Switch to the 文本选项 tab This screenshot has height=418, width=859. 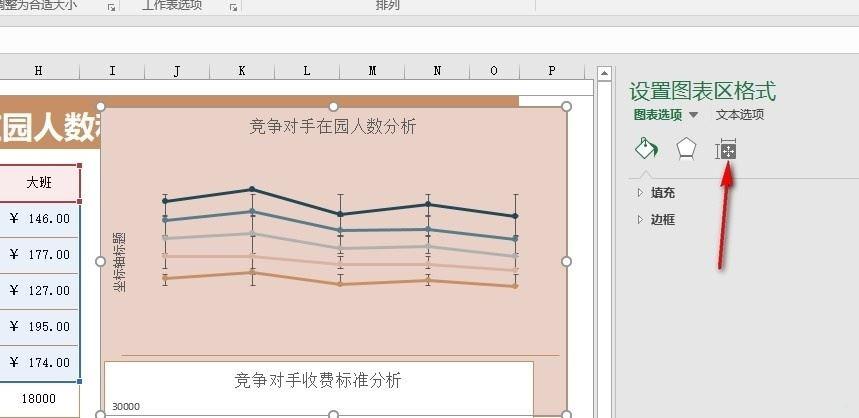(x=740, y=114)
